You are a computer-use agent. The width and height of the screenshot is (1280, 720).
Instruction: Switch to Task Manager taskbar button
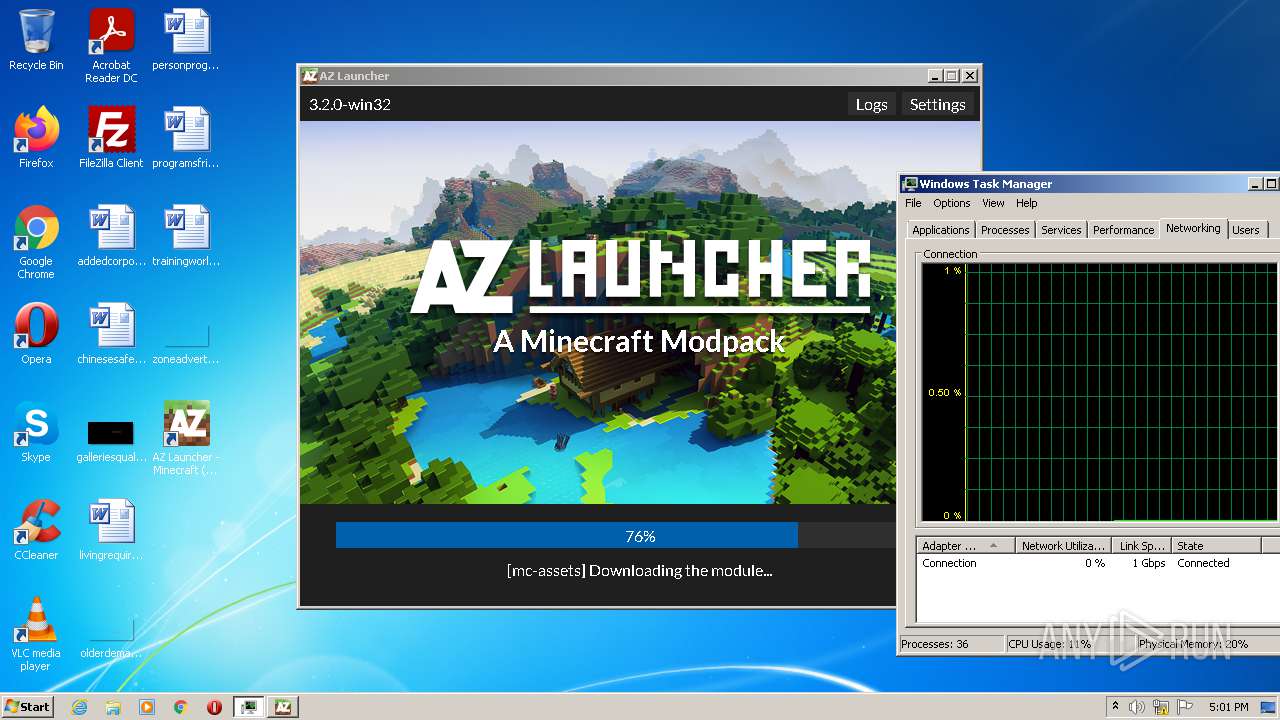coord(248,707)
